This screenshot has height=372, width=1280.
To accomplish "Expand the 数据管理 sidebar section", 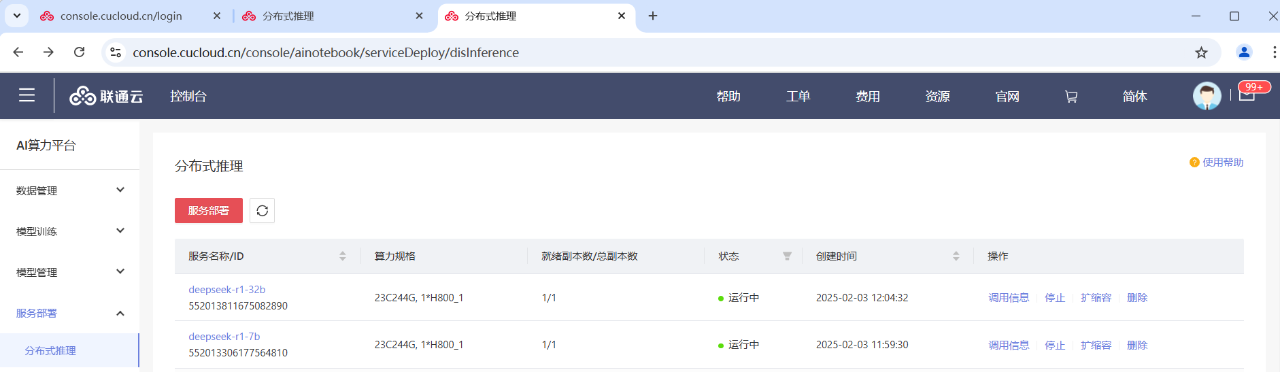I will point(70,190).
